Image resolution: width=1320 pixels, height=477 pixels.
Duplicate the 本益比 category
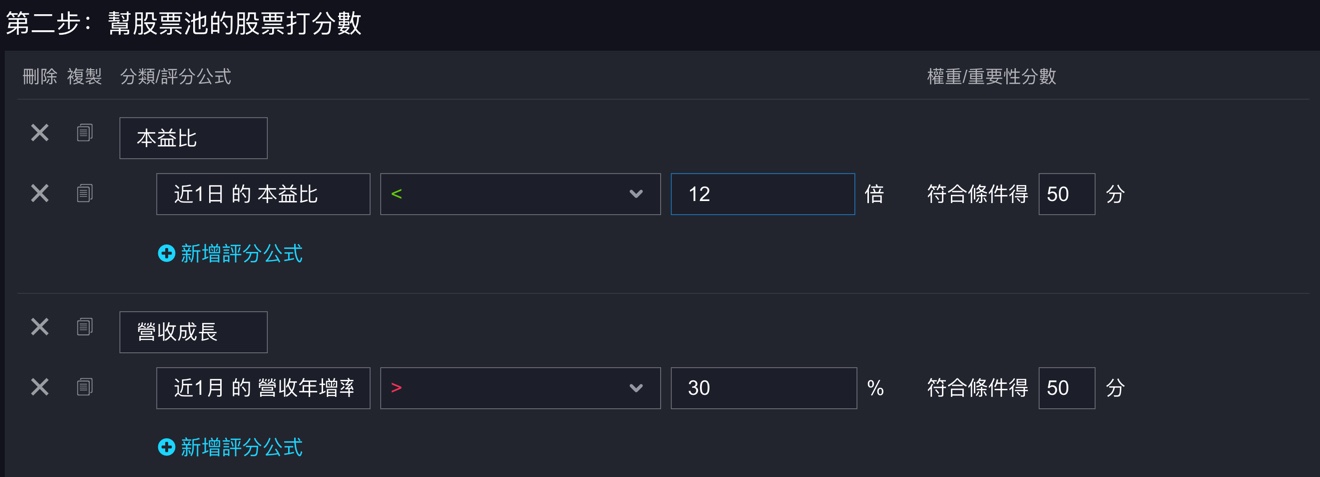tap(85, 132)
